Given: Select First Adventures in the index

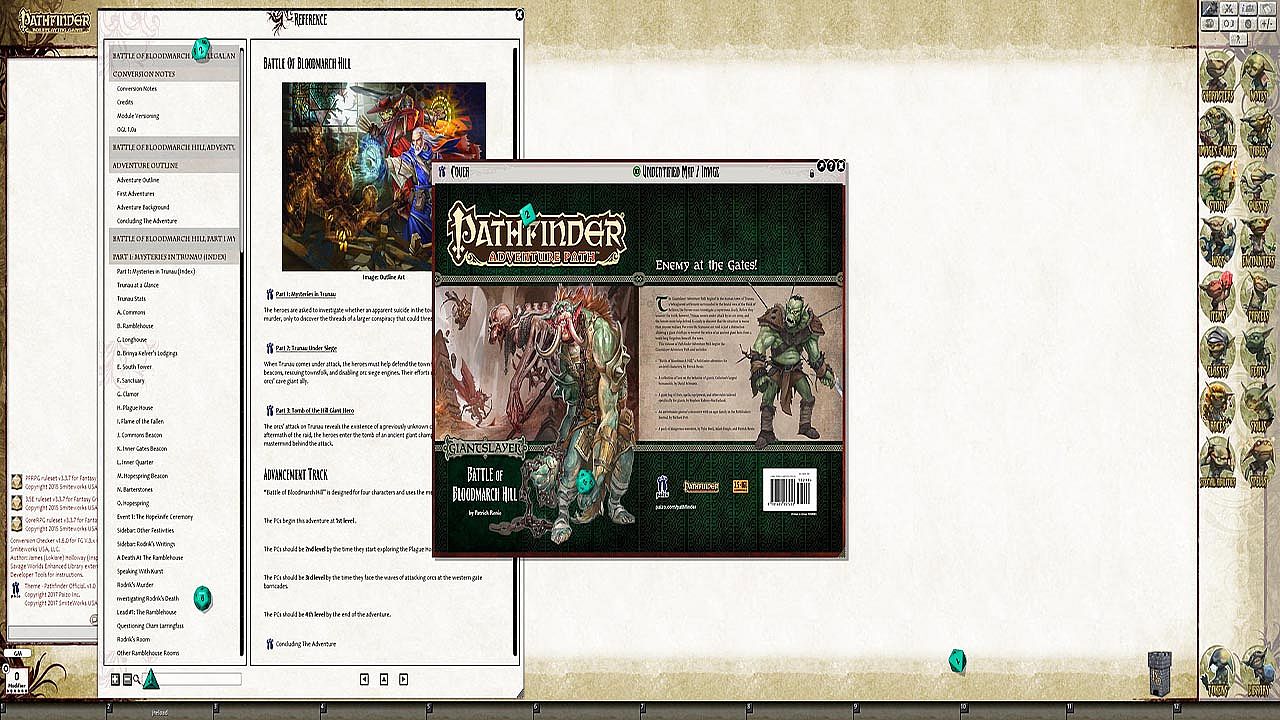Looking at the screenshot, I should [136, 194].
